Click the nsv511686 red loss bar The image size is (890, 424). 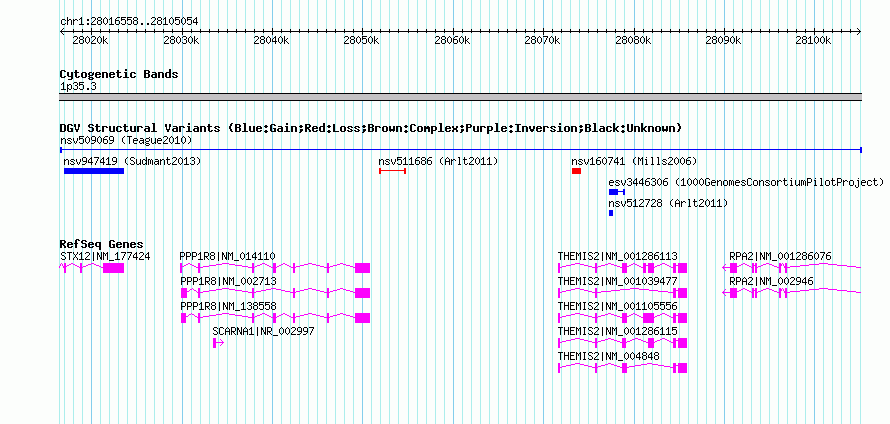pos(392,171)
